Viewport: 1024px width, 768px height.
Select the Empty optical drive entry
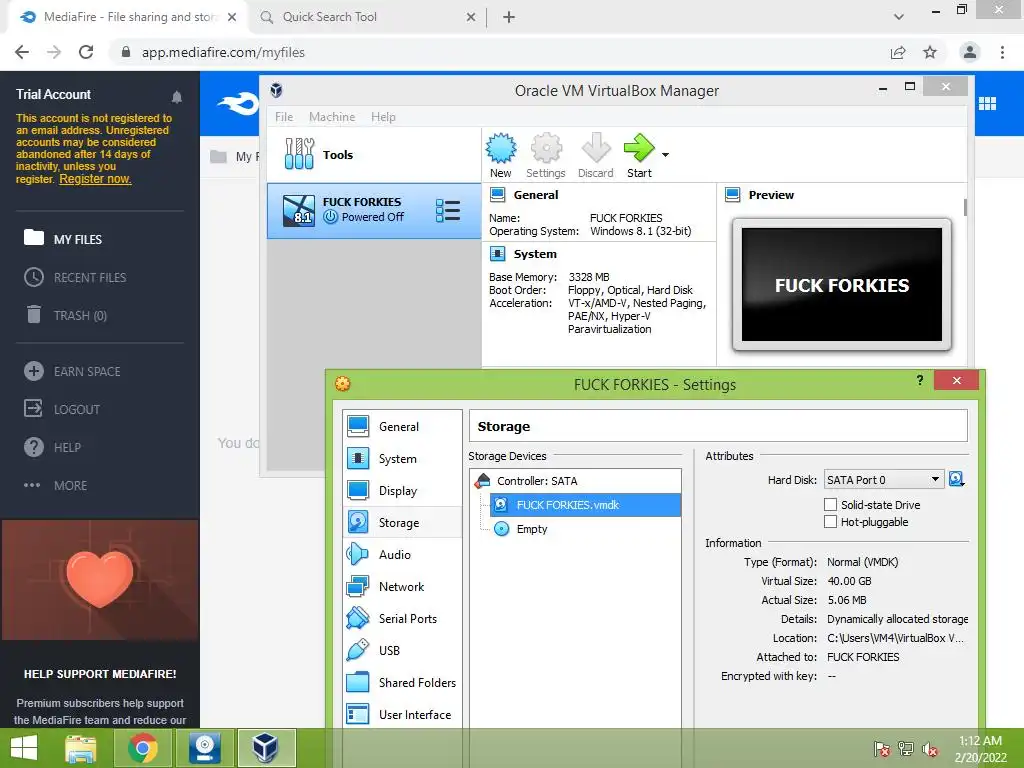click(585, 529)
